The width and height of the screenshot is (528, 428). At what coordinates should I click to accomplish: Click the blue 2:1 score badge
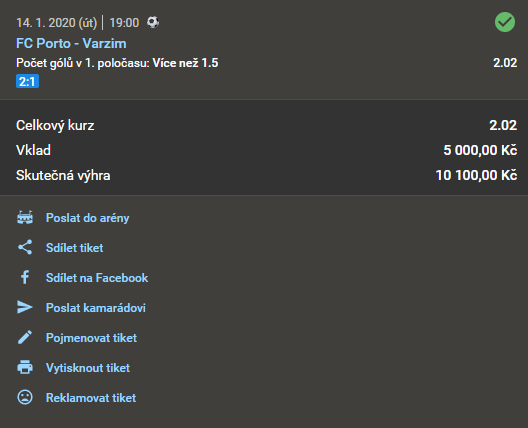click(x=28, y=81)
